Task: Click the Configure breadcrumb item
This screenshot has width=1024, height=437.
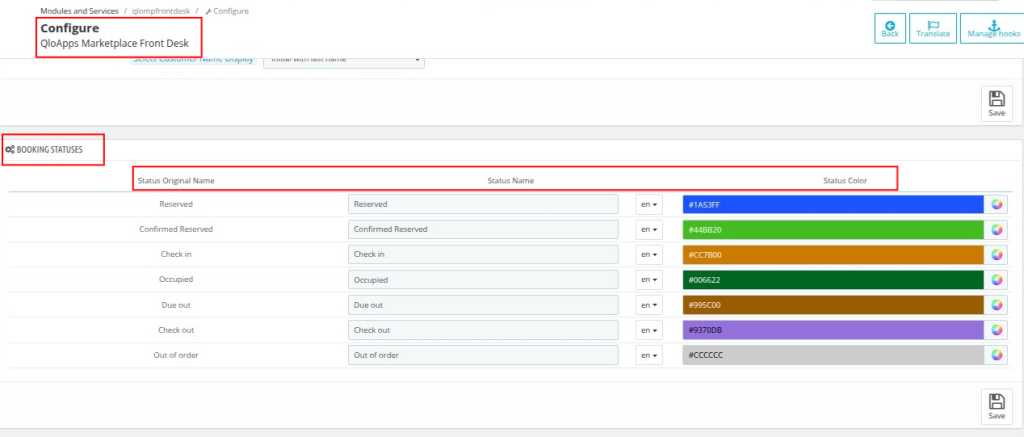Action: tap(227, 11)
